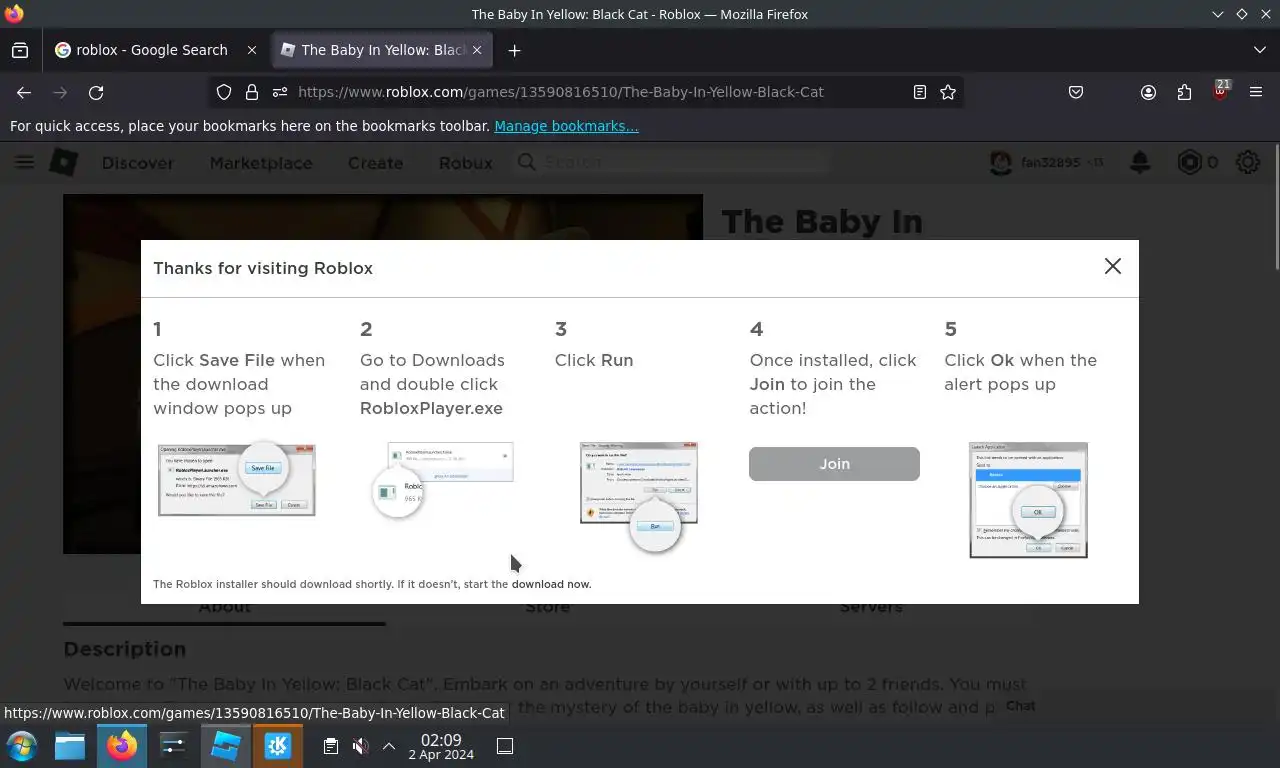Viewport: 1280px width, 768px height.
Task: Click the gray Join button
Action: (x=834, y=464)
